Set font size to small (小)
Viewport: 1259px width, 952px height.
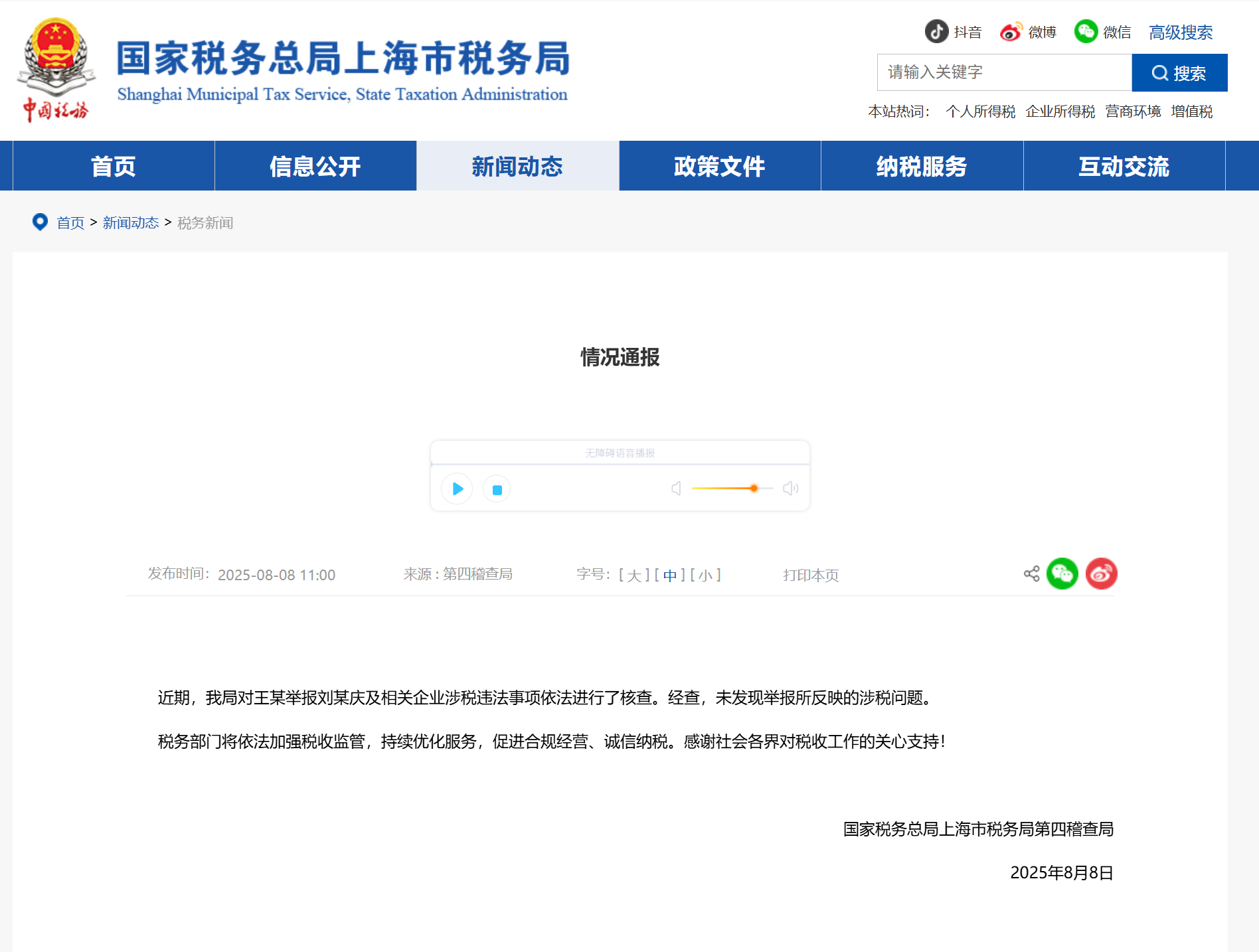point(705,575)
